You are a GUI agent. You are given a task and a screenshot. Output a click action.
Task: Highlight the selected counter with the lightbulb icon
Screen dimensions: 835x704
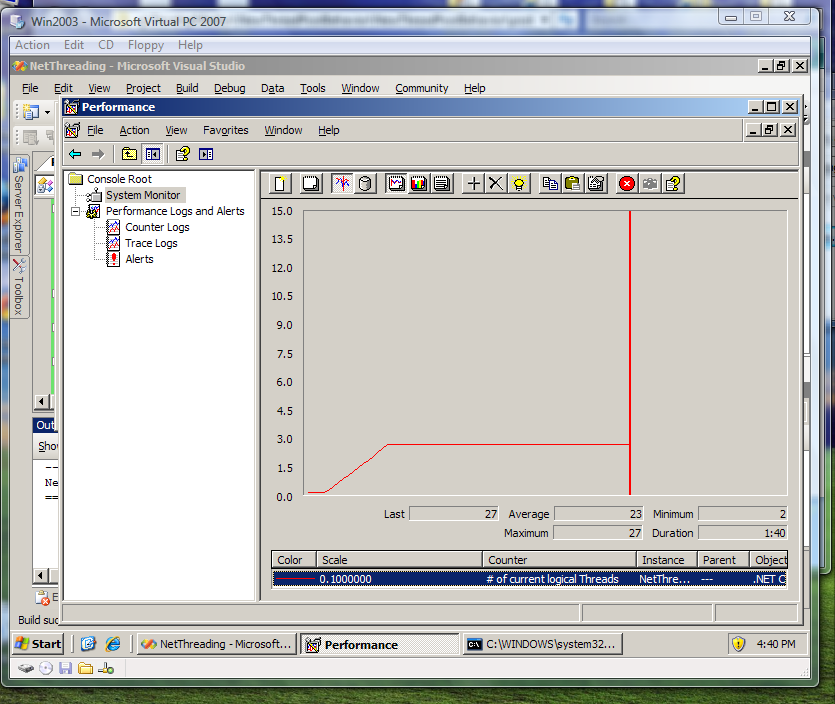point(521,183)
